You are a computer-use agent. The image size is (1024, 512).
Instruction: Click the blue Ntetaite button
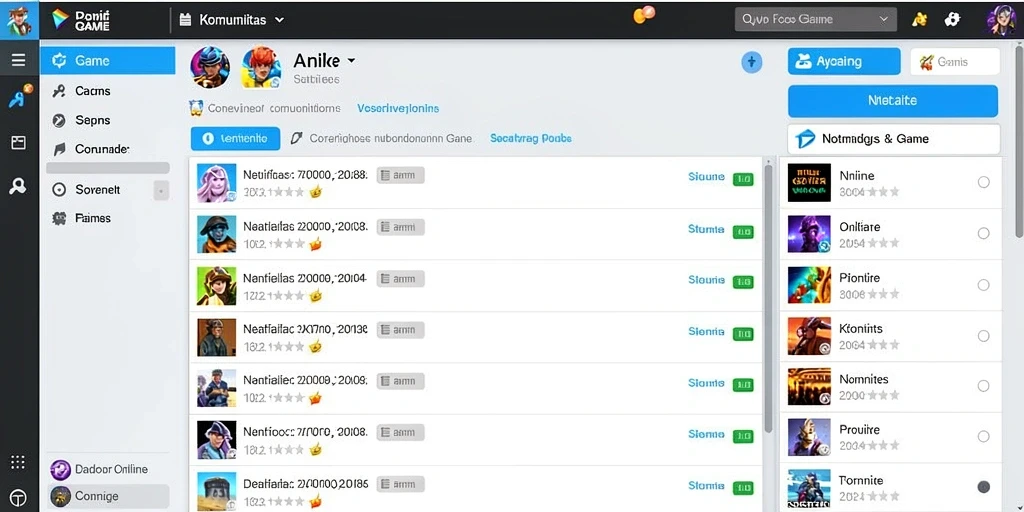coord(893,101)
